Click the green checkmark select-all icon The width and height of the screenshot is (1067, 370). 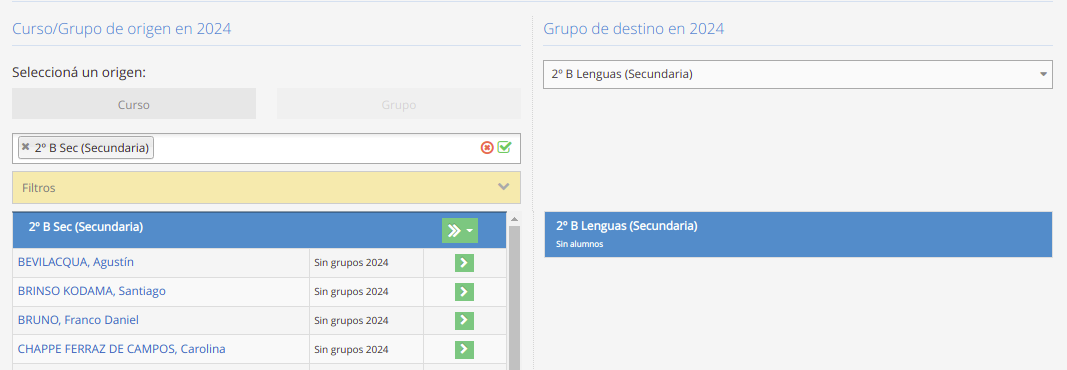coord(504,147)
